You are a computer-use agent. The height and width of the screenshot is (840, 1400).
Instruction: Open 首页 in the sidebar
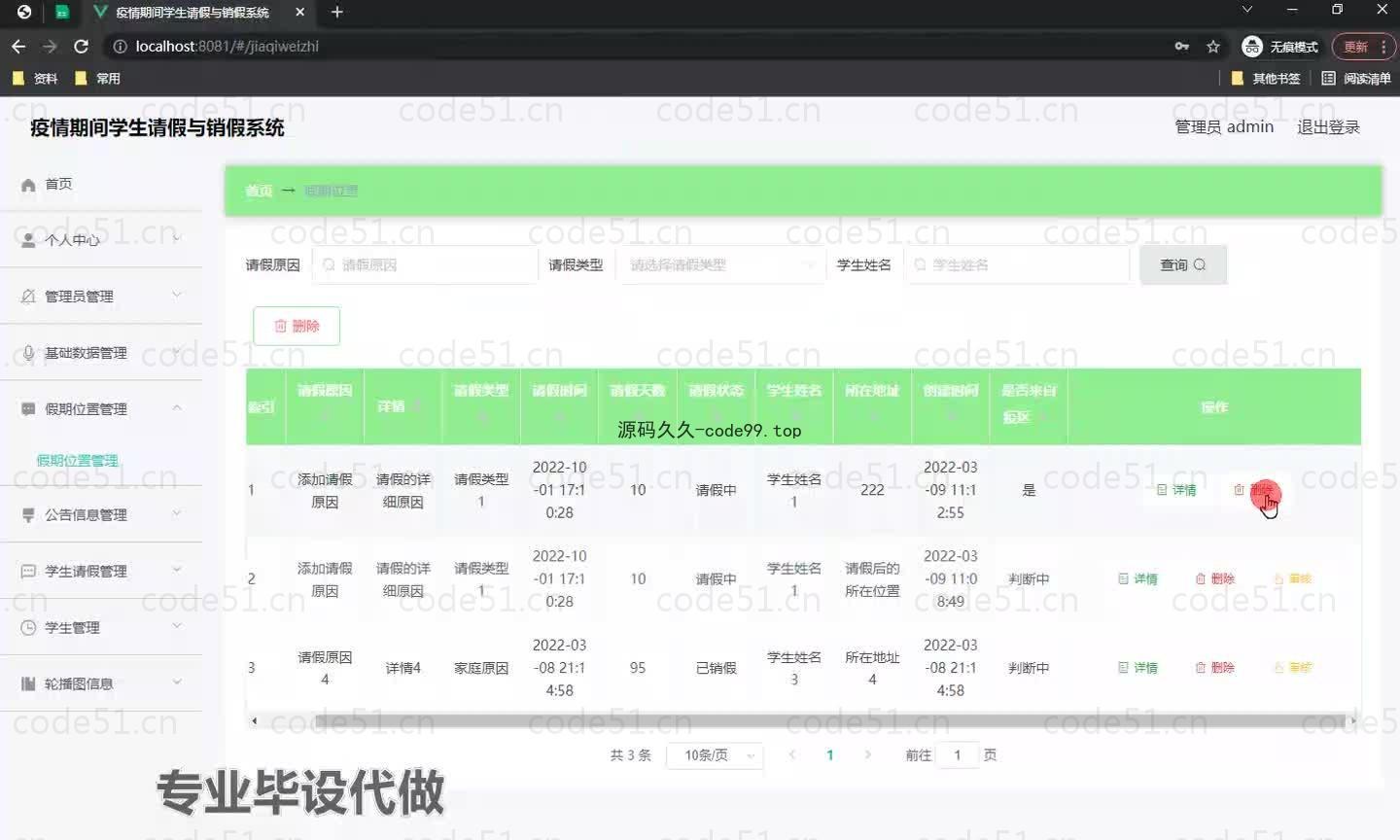pos(101,184)
